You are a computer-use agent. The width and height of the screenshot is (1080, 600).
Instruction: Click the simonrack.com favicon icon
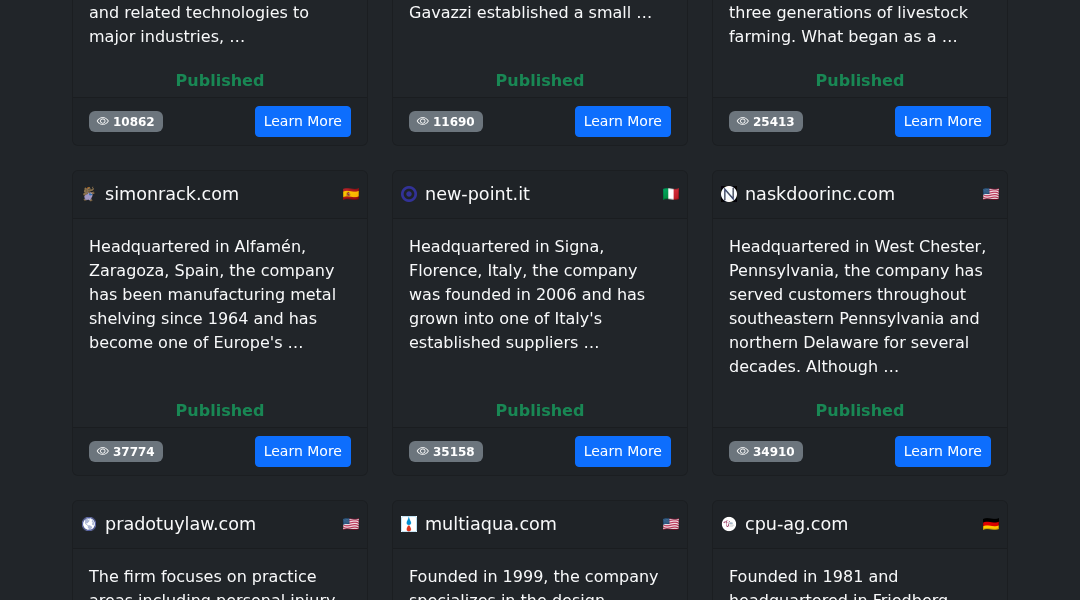(89, 194)
